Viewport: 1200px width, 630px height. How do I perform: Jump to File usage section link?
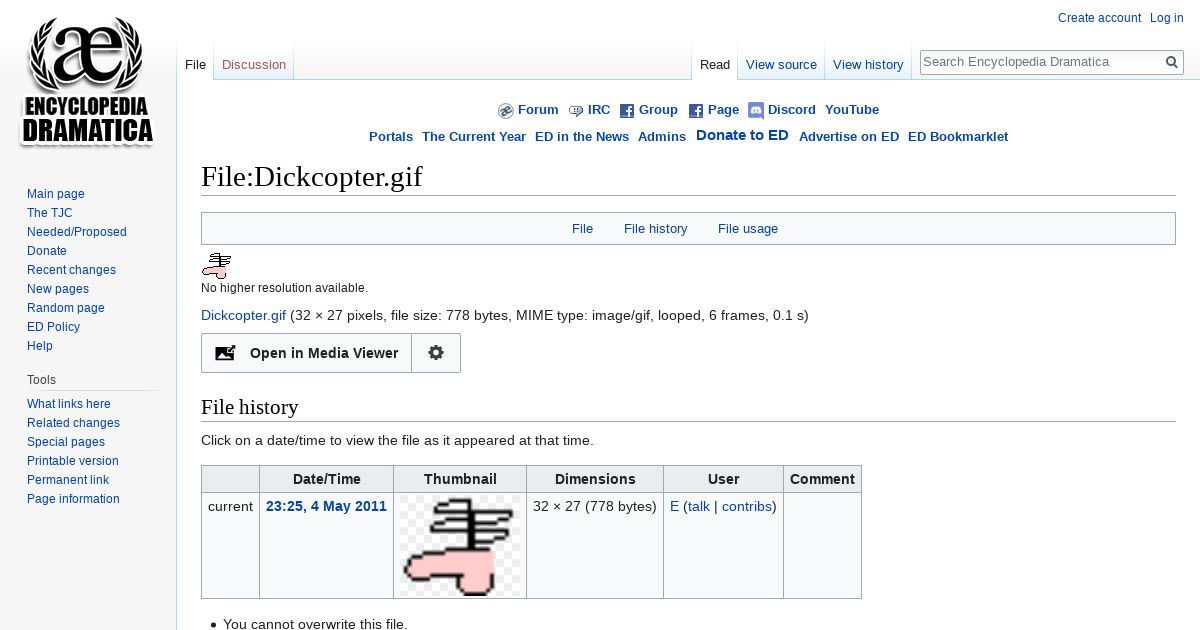click(748, 229)
